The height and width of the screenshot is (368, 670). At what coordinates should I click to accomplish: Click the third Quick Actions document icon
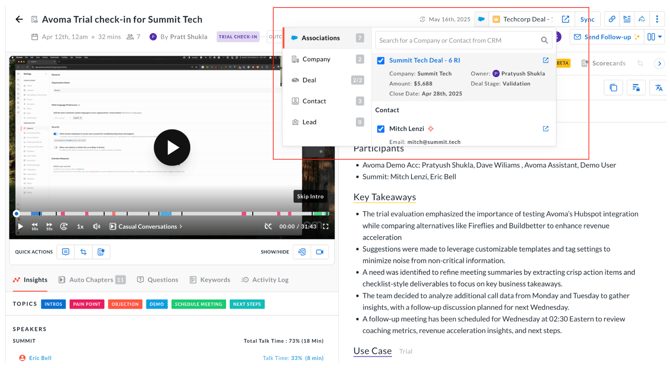point(101,252)
